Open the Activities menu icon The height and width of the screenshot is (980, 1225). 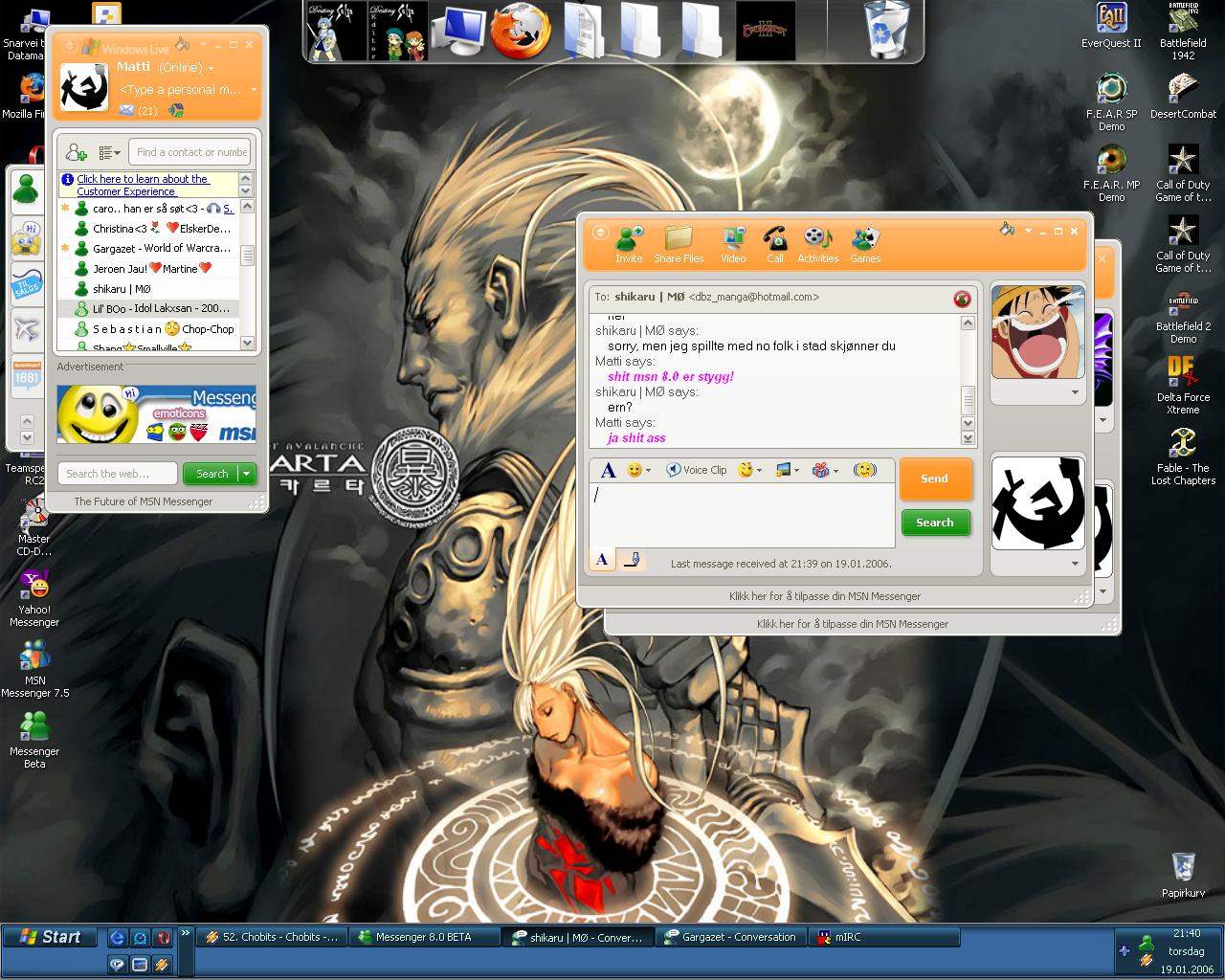pos(817,244)
